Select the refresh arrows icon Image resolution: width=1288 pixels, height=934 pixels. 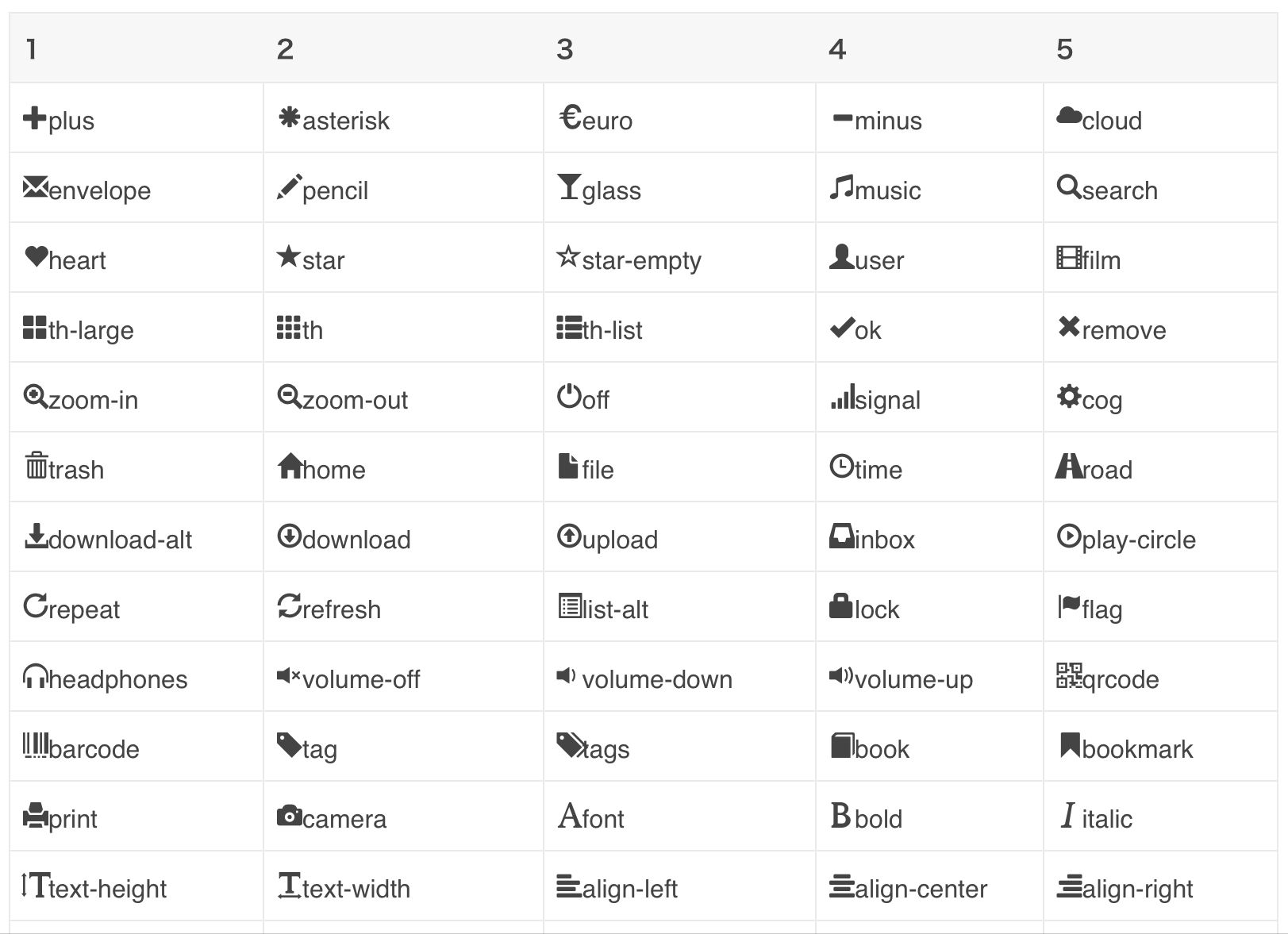[x=289, y=605]
